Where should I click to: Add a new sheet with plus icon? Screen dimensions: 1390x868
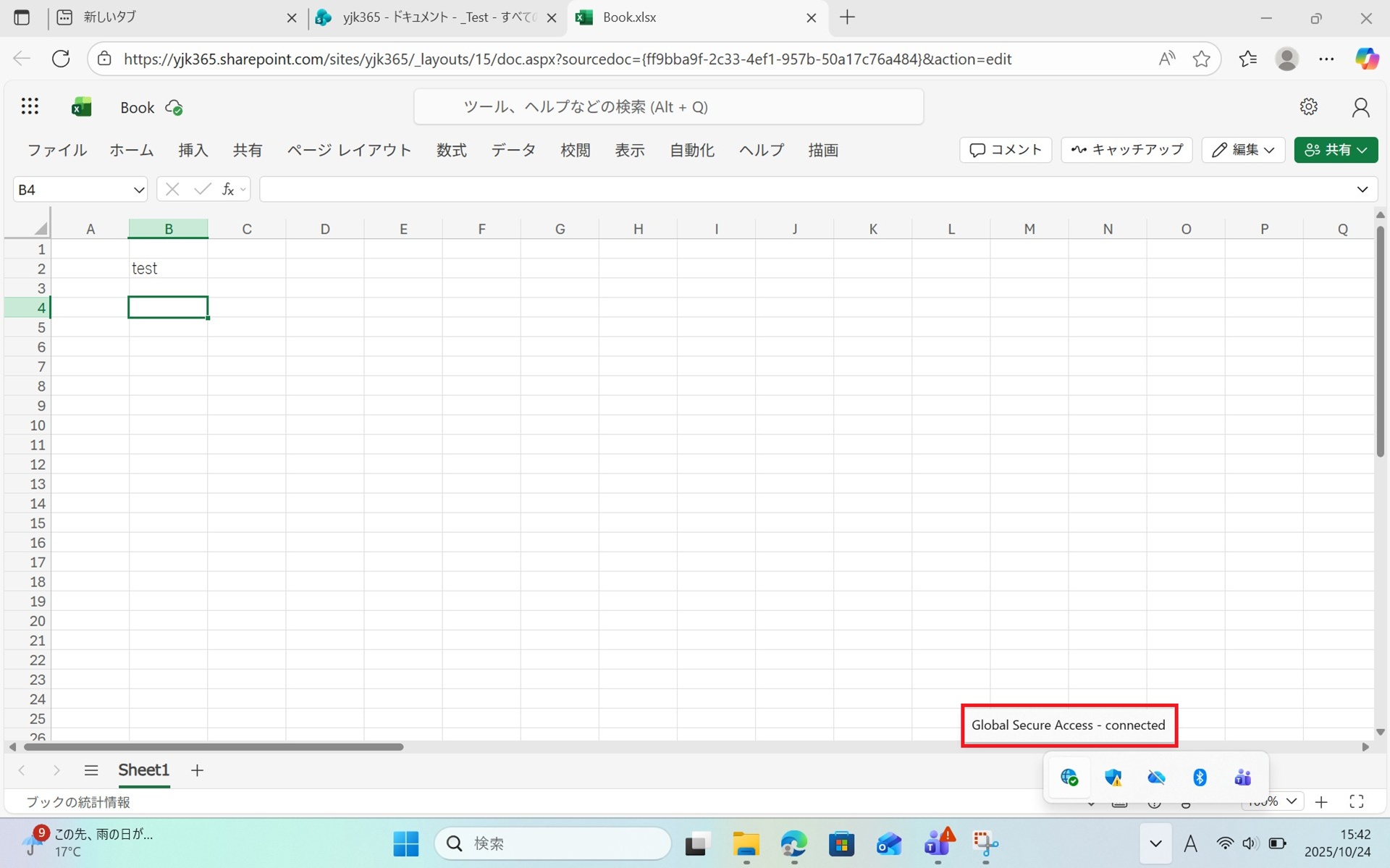tap(197, 770)
